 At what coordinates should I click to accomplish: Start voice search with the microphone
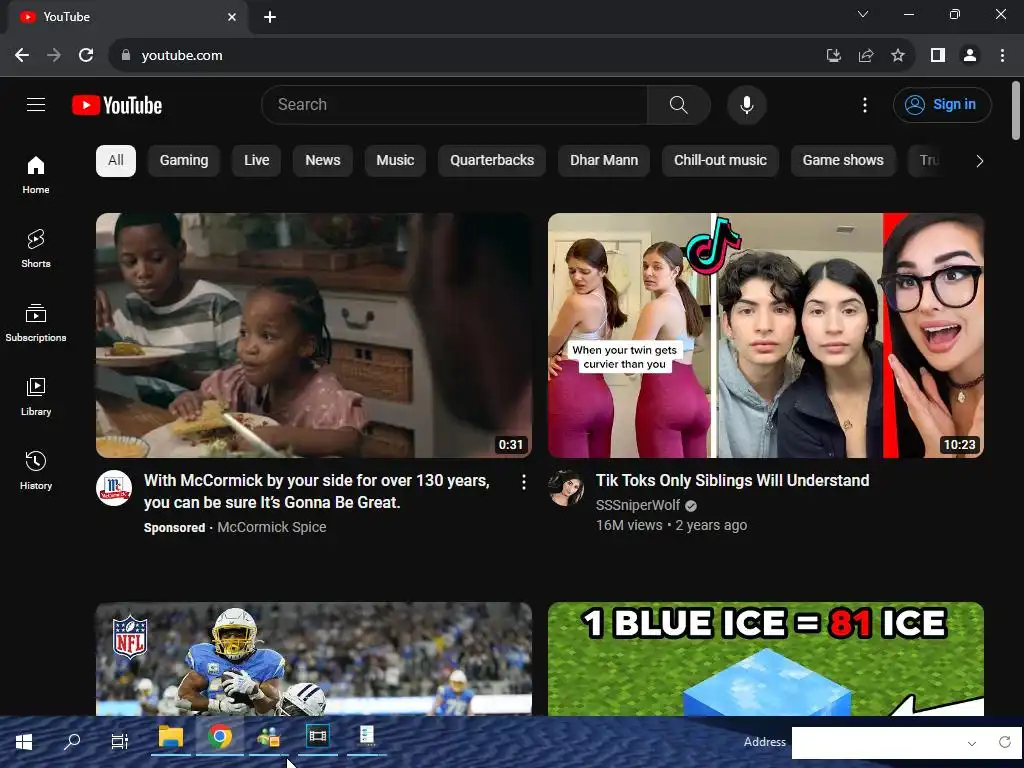coord(746,104)
